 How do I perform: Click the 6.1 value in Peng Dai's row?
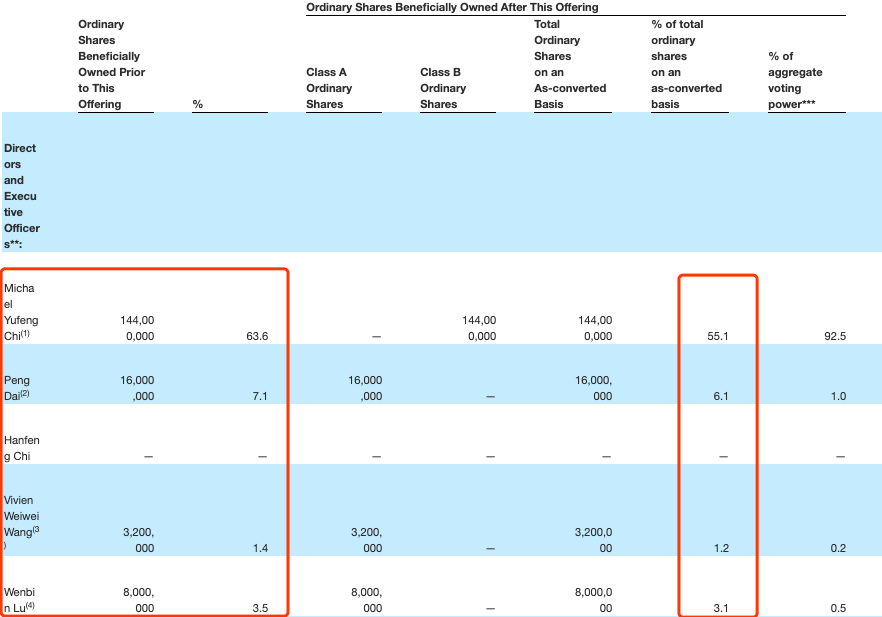tap(721, 396)
